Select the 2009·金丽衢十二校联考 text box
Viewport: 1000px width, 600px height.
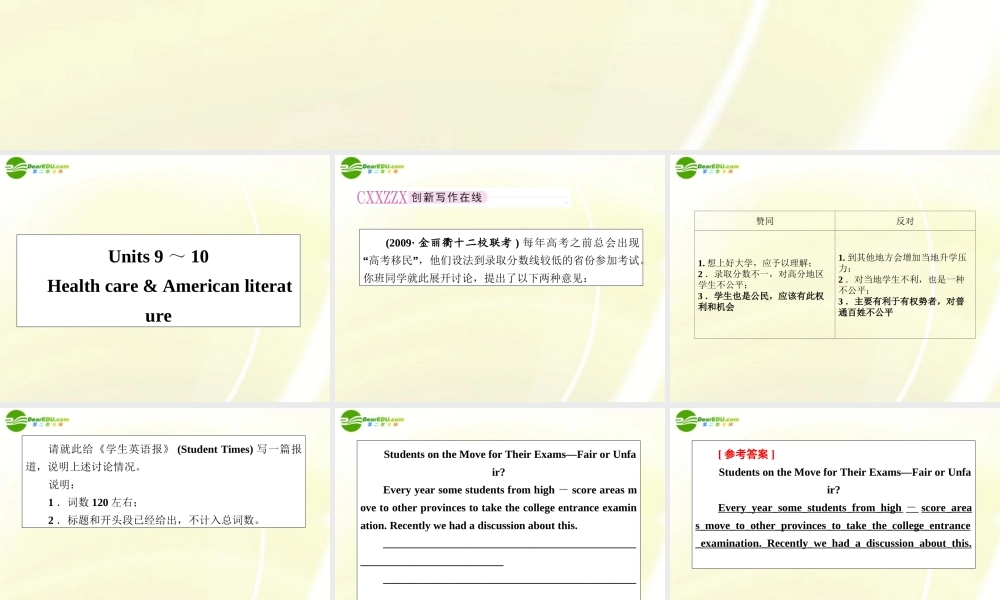tap(500, 259)
